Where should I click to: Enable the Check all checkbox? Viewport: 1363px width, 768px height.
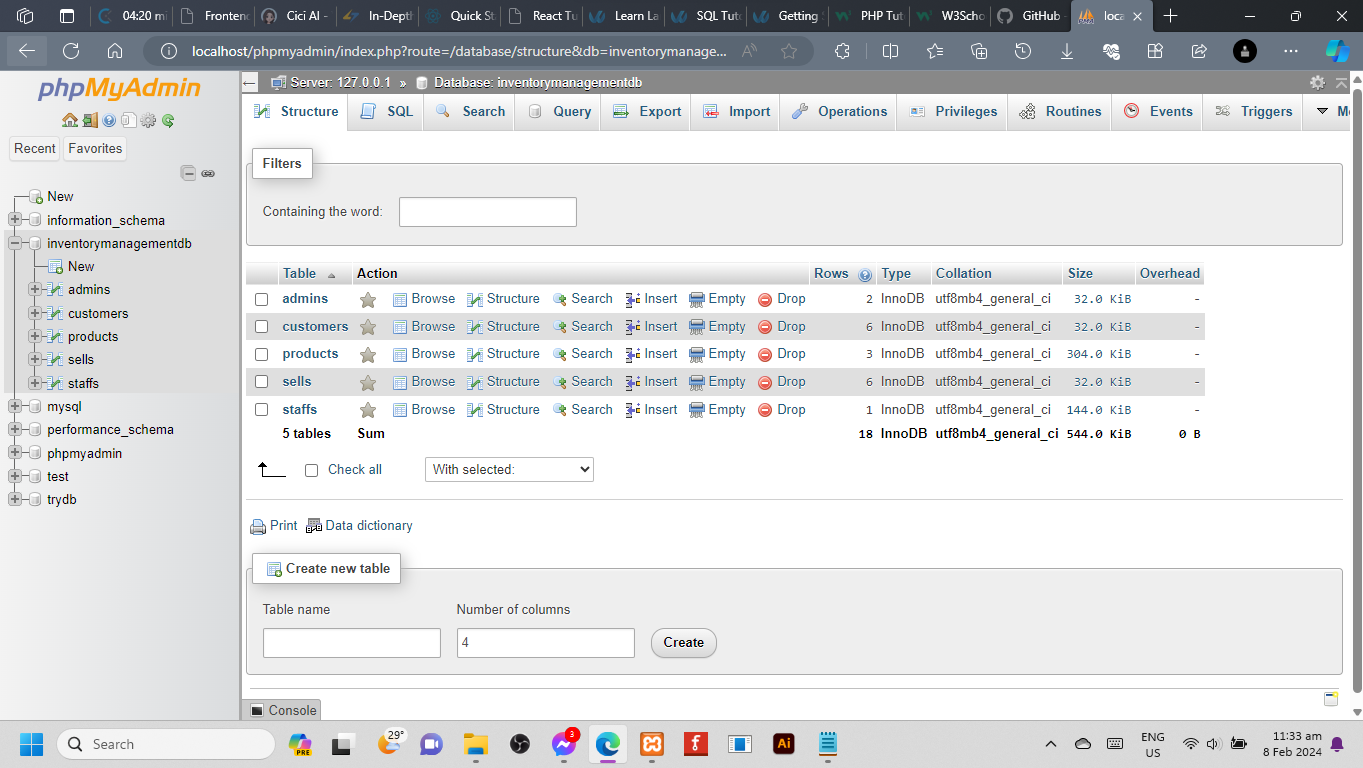click(311, 470)
